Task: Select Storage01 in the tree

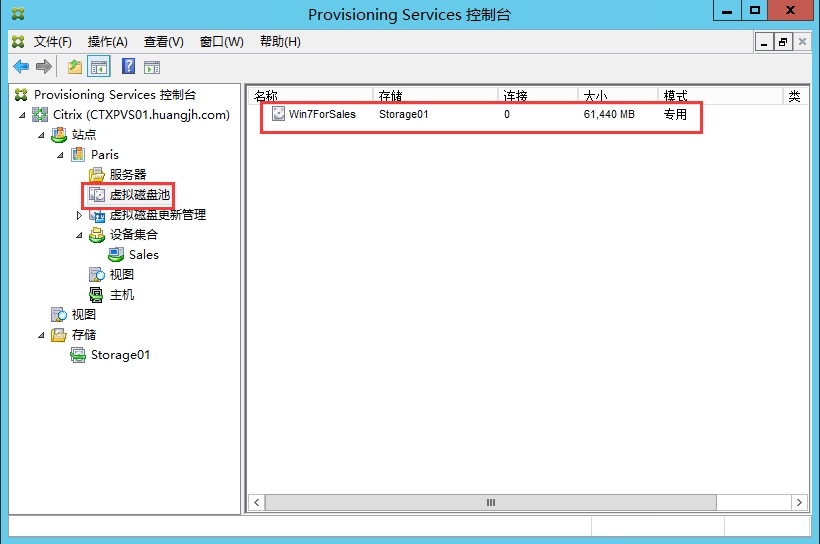Action: pyautogui.click(x=120, y=355)
